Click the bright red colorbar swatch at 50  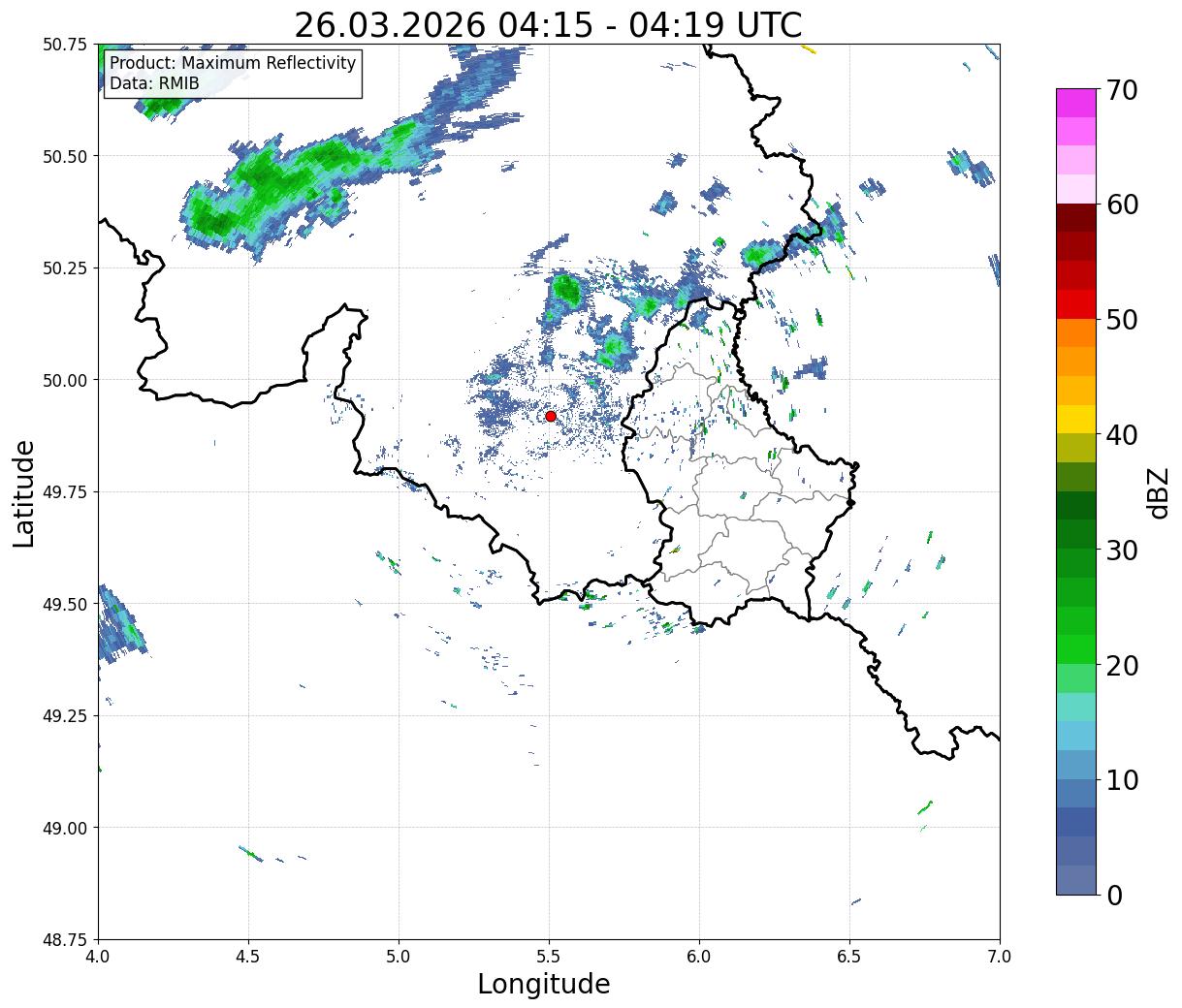pos(1076,304)
